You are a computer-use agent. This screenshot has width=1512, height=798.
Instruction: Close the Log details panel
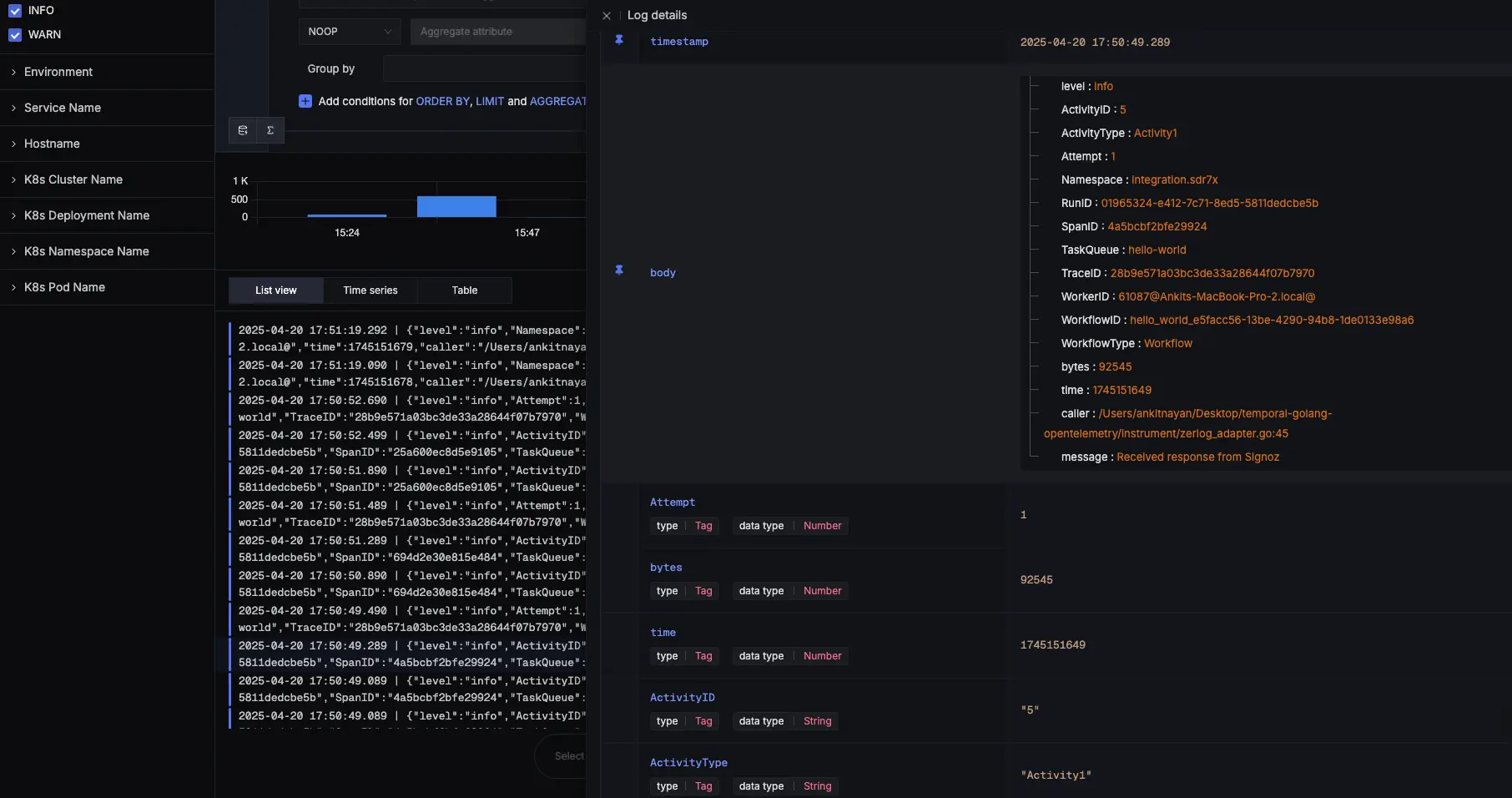point(607,16)
